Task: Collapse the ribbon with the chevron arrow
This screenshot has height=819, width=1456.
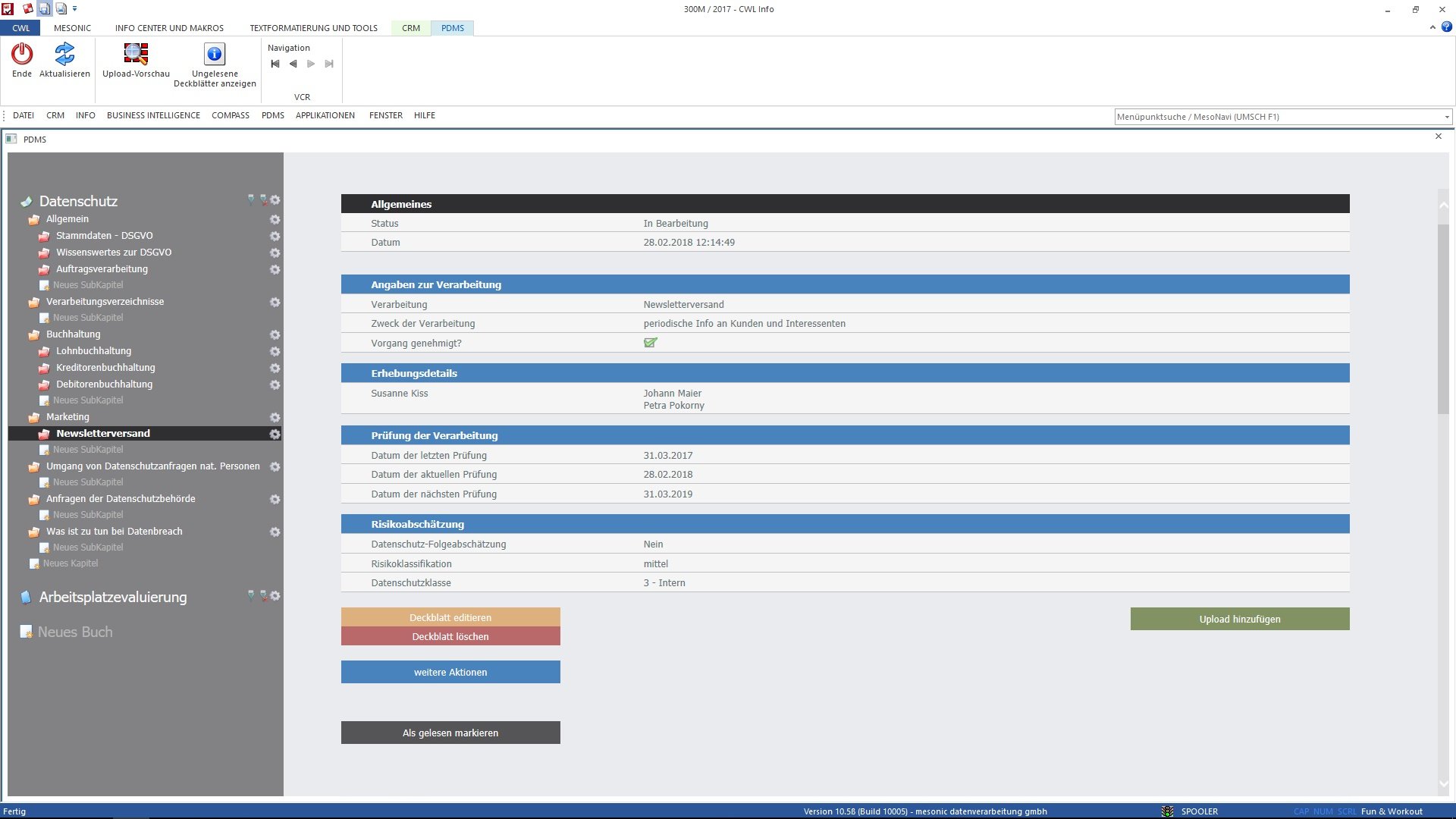Action: click(x=1432, y=27)
